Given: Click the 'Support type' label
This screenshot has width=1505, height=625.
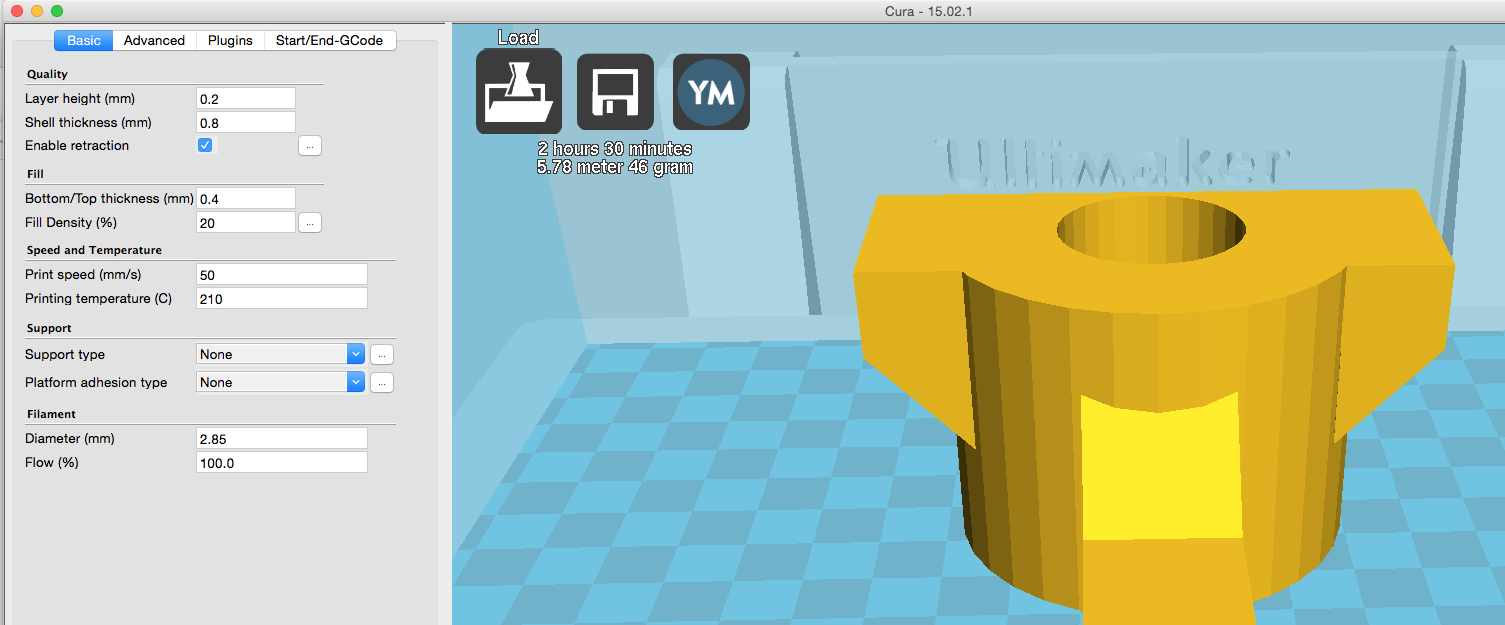Looking at the screenshot, I should (x=65, y=354).
